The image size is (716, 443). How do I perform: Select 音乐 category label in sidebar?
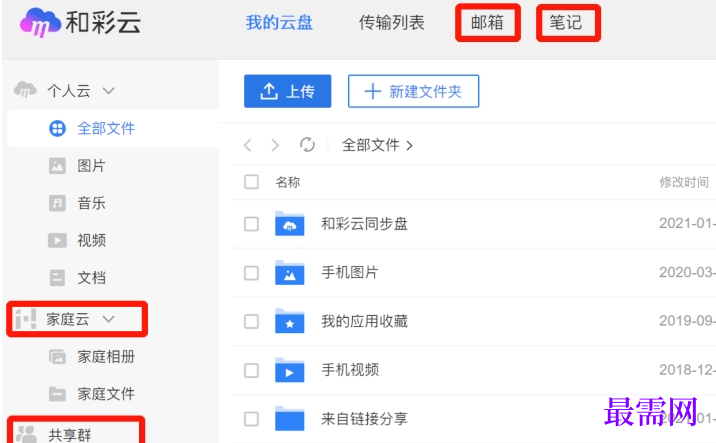point(91,203)
